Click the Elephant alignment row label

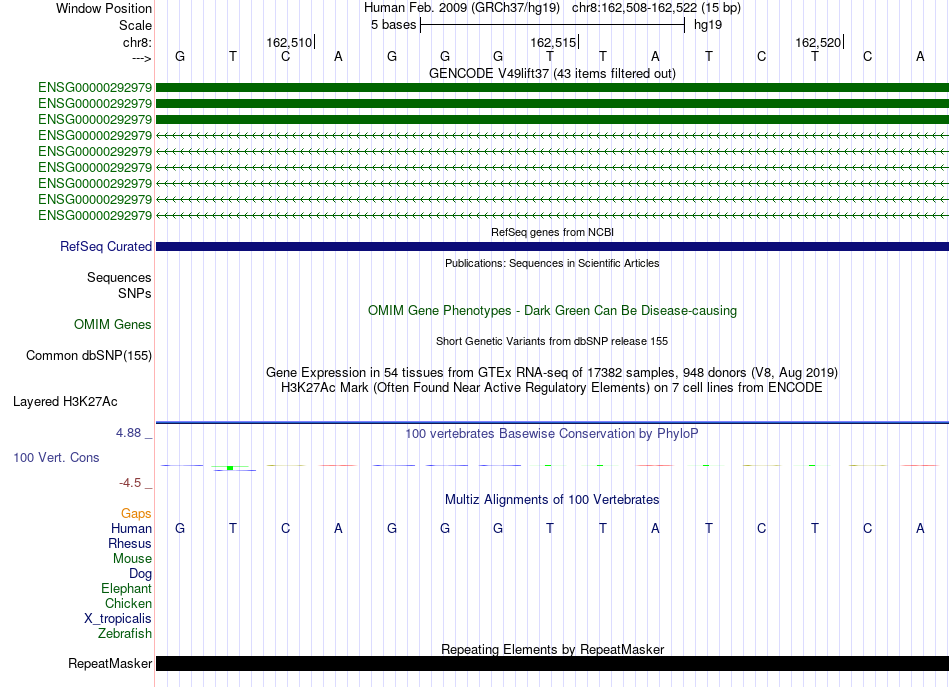[126, 588]
